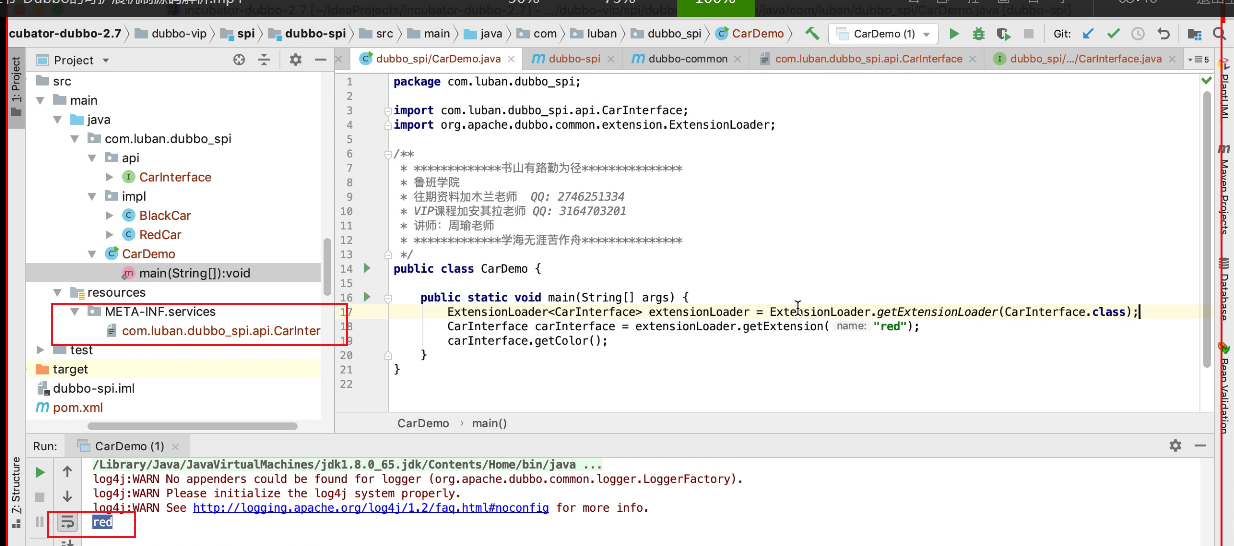Select CarInterface under api package

click(175, 177)
